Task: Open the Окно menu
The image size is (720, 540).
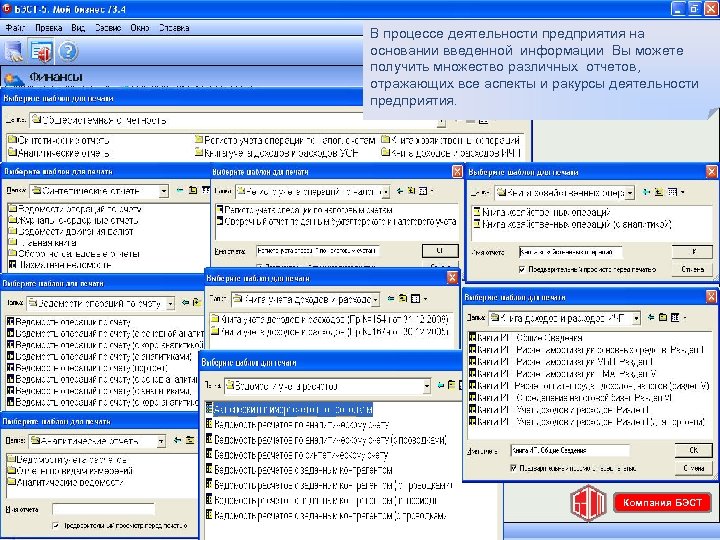Action: (x=140, y=28)
